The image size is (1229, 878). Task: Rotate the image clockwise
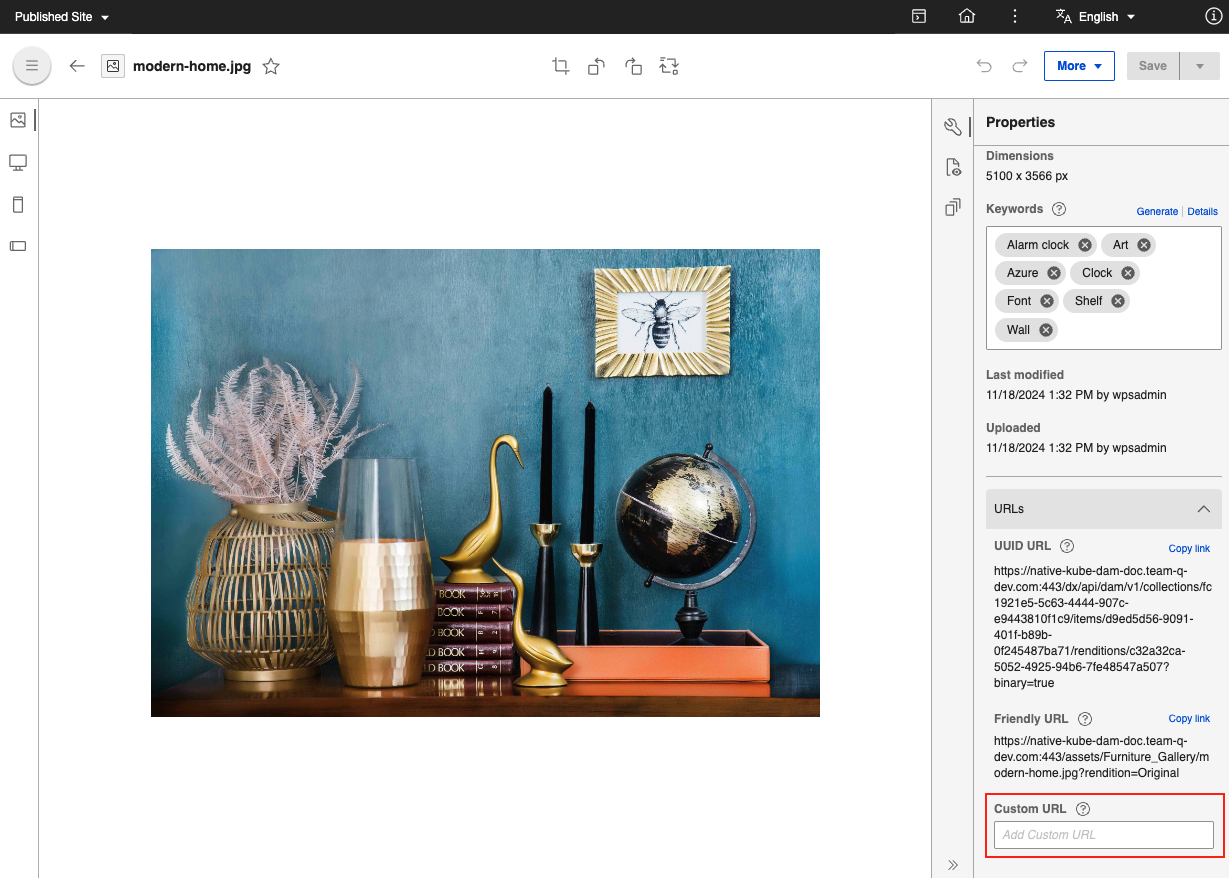(633, 66)
